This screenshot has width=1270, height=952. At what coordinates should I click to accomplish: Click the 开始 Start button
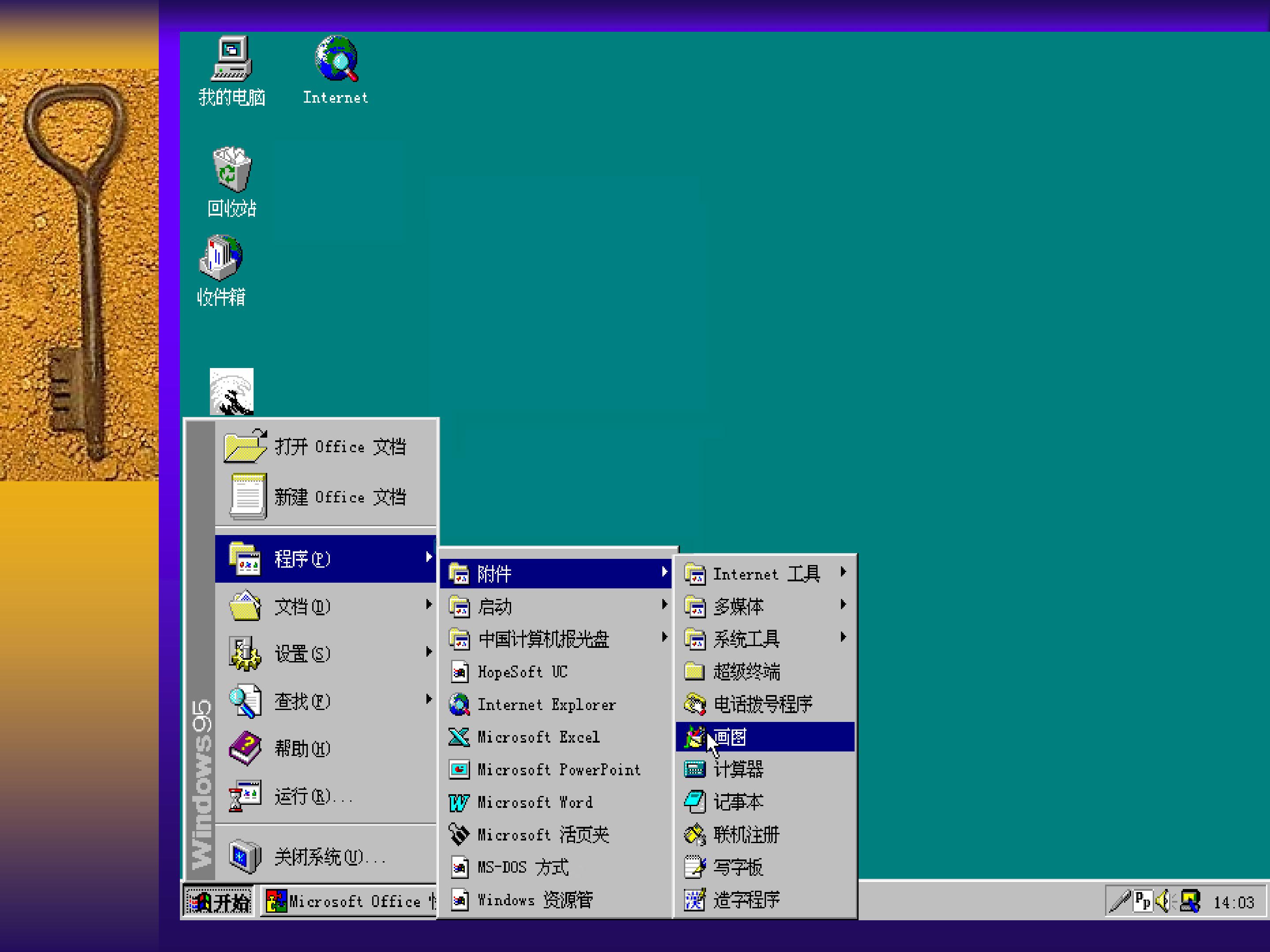click(219, 902)
